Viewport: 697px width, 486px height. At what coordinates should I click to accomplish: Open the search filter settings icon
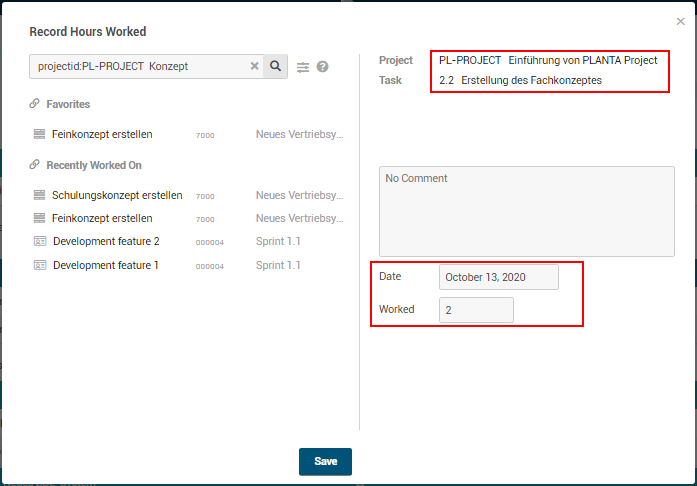coord(303,67)
